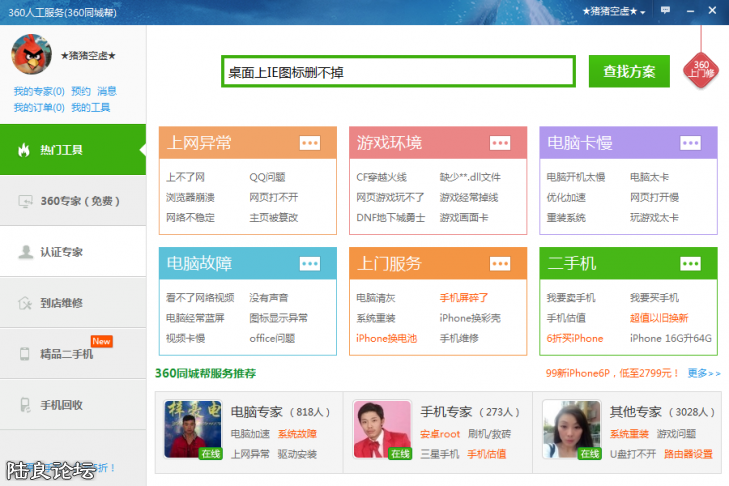Screen dimensions: 729x486
Task: Select 手机屏碎了 option
Action: tap(464, 298)
